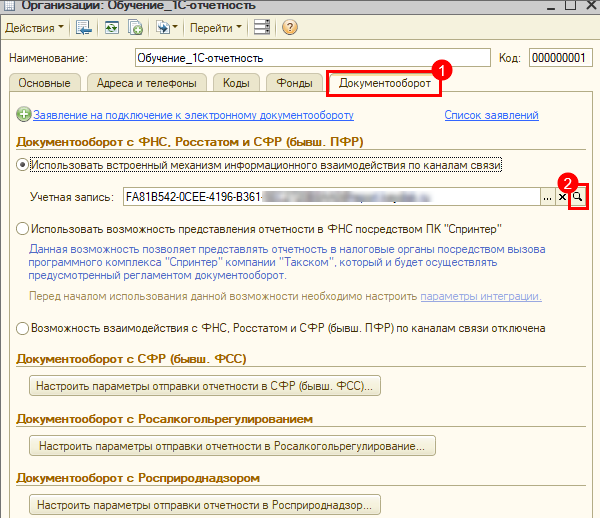Switch to the Основные tab
The image size is (600, 518).
[x=42, y=83]
